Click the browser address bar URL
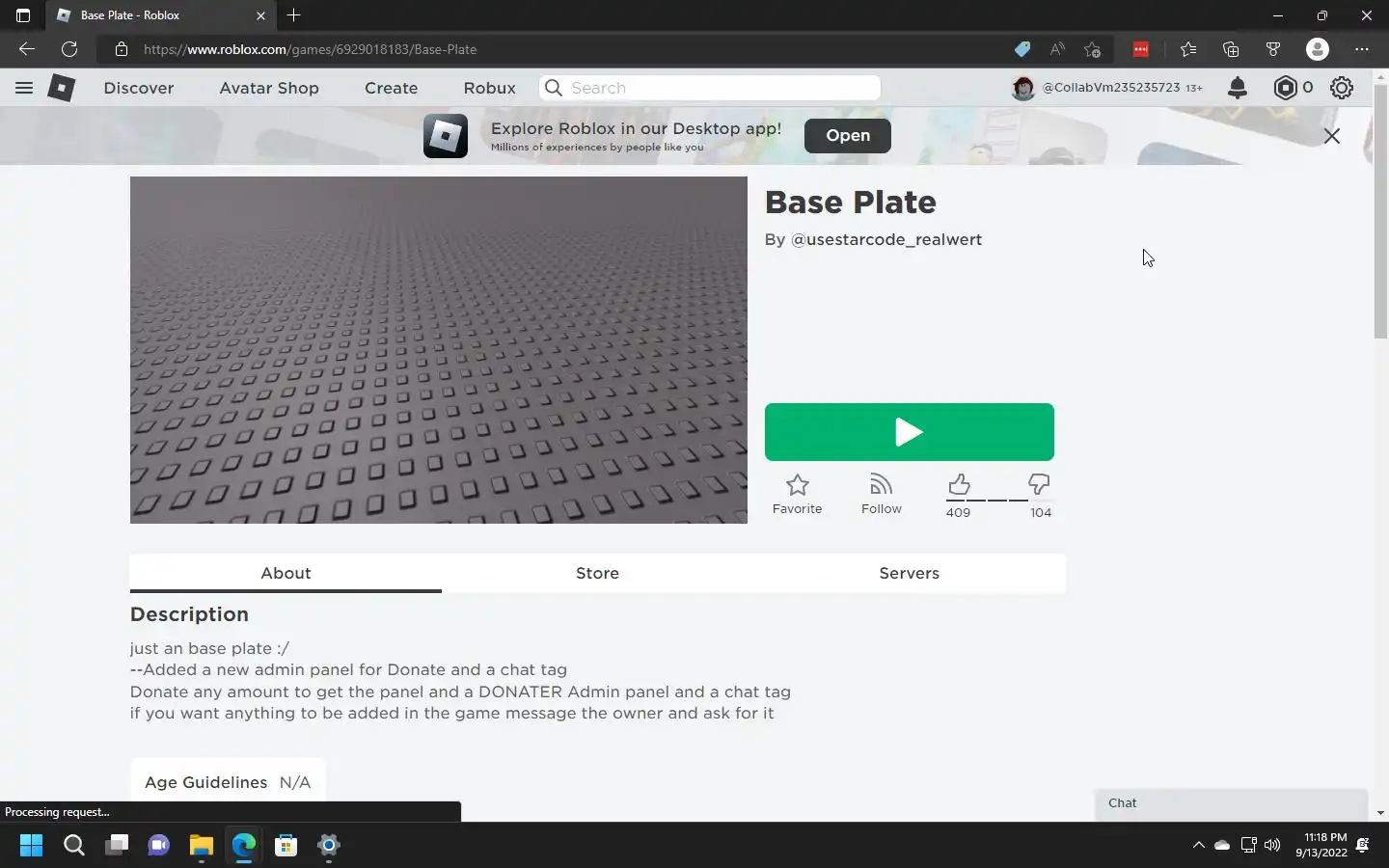 (311, 49)
